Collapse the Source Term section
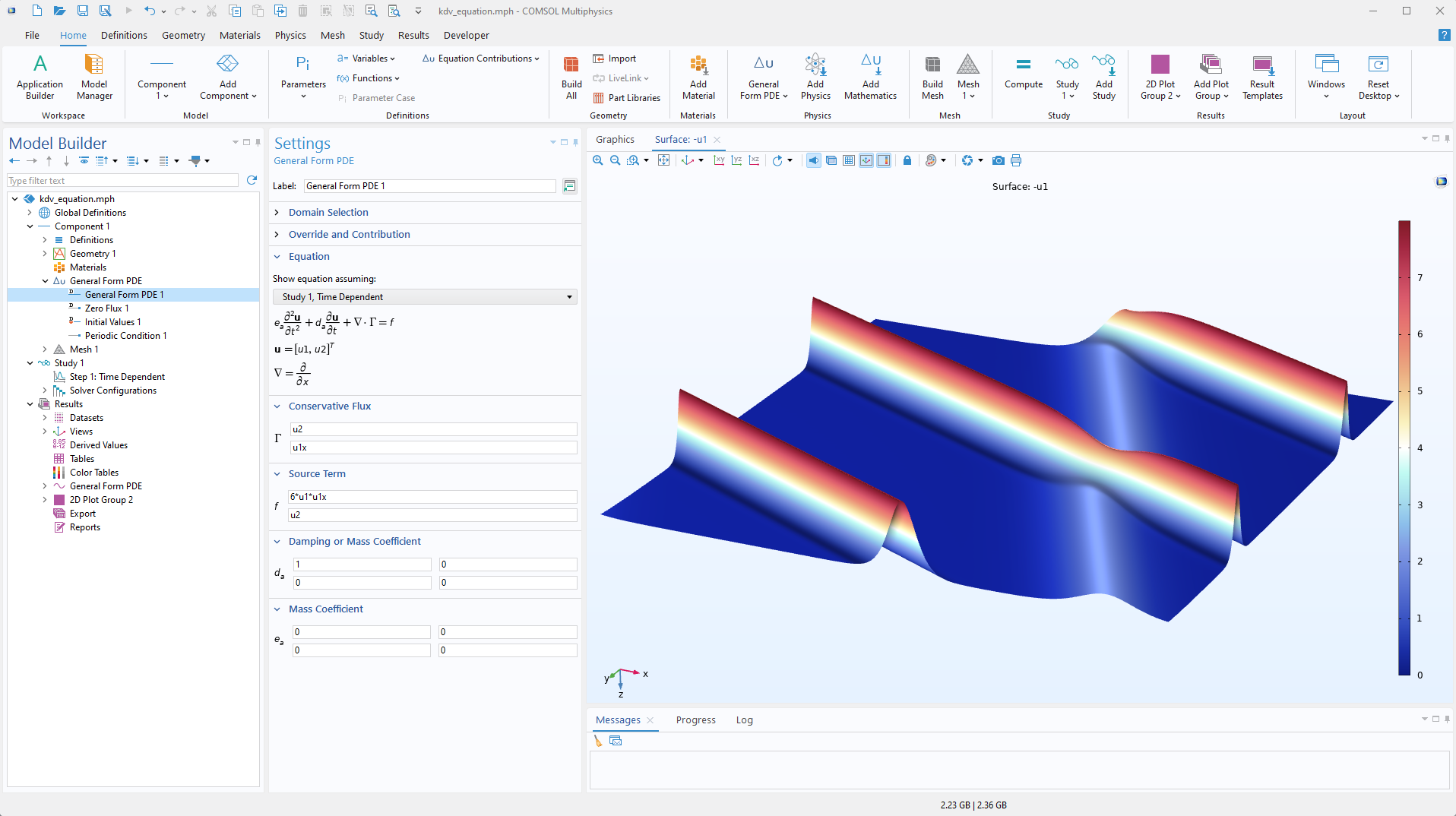The width and height of the screenshot is (1456, 816). [316, 473]
